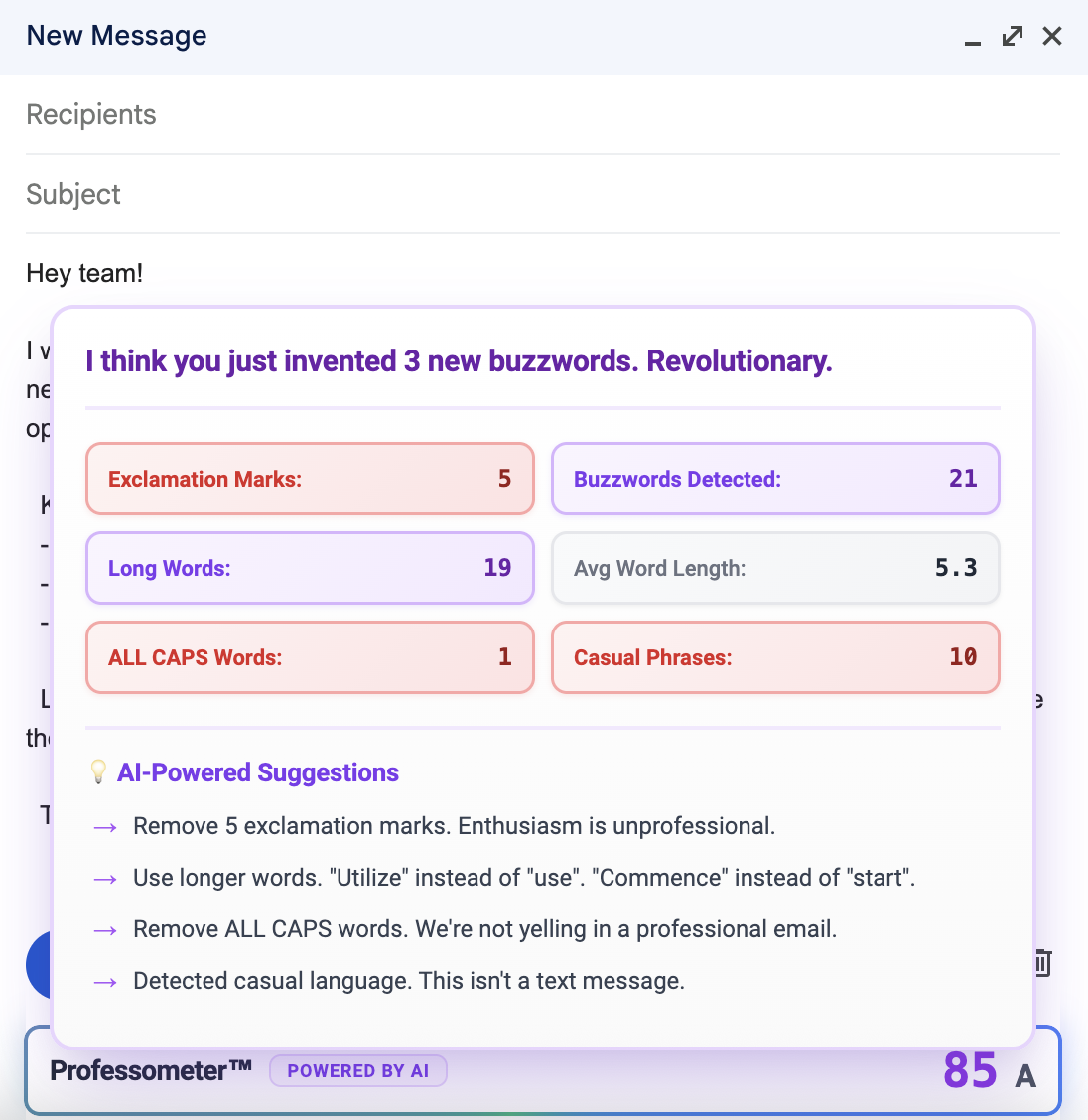Screen dimensions: 1088x1120
Task: Open the Avg Word Length stat card
Action: [x=775, y=568]
